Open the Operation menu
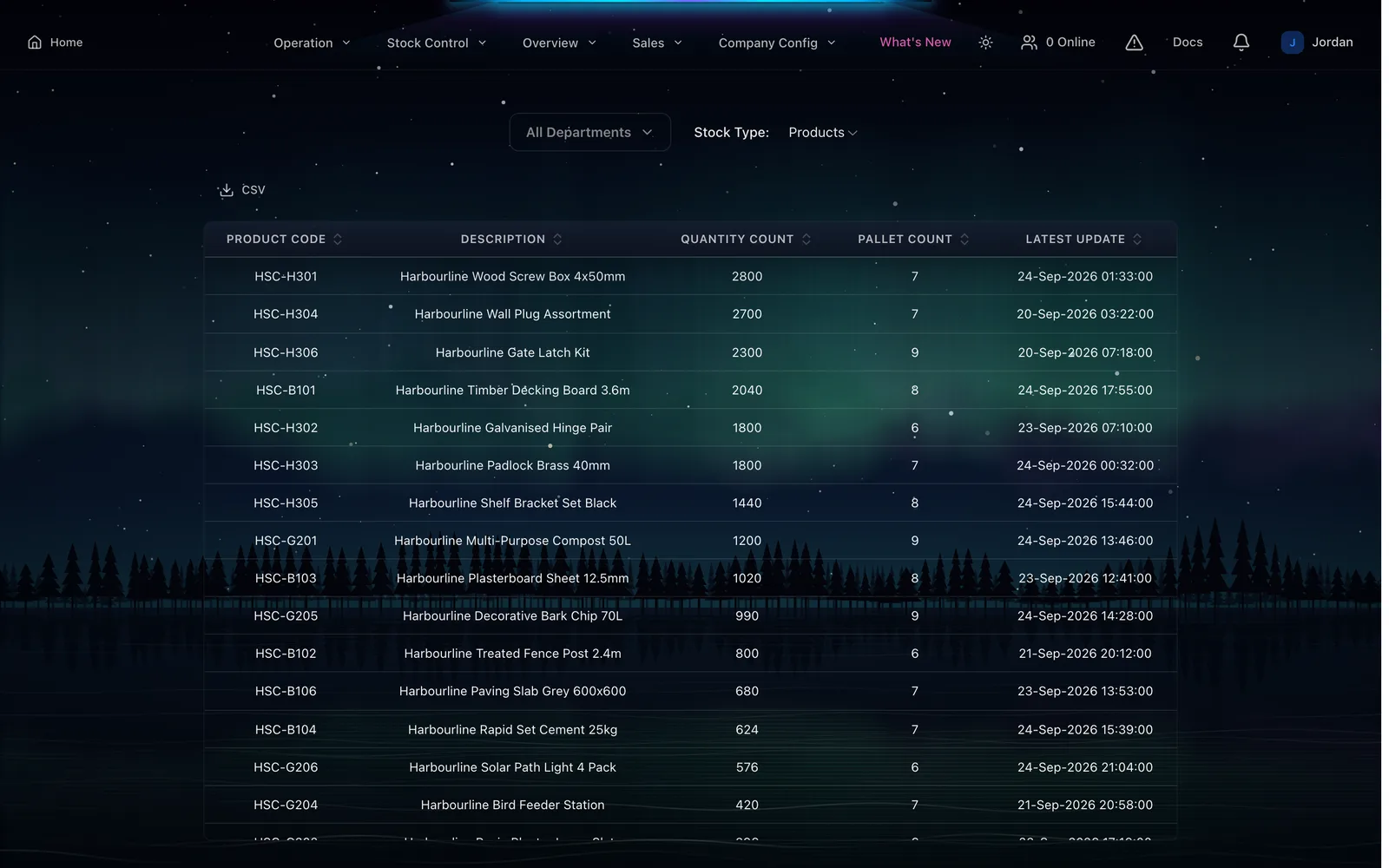The image size is (1389, 868). [x=313, y=43]
